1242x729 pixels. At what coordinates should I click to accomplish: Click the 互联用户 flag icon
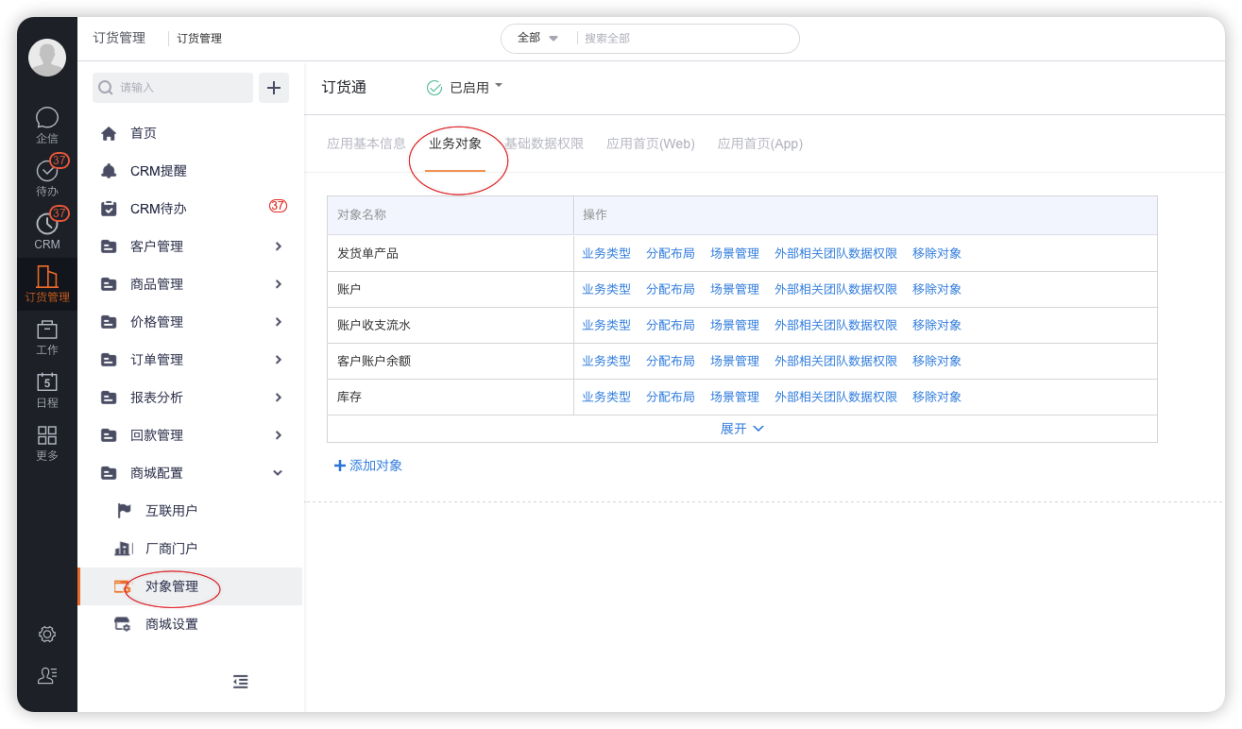coord(124,510)
